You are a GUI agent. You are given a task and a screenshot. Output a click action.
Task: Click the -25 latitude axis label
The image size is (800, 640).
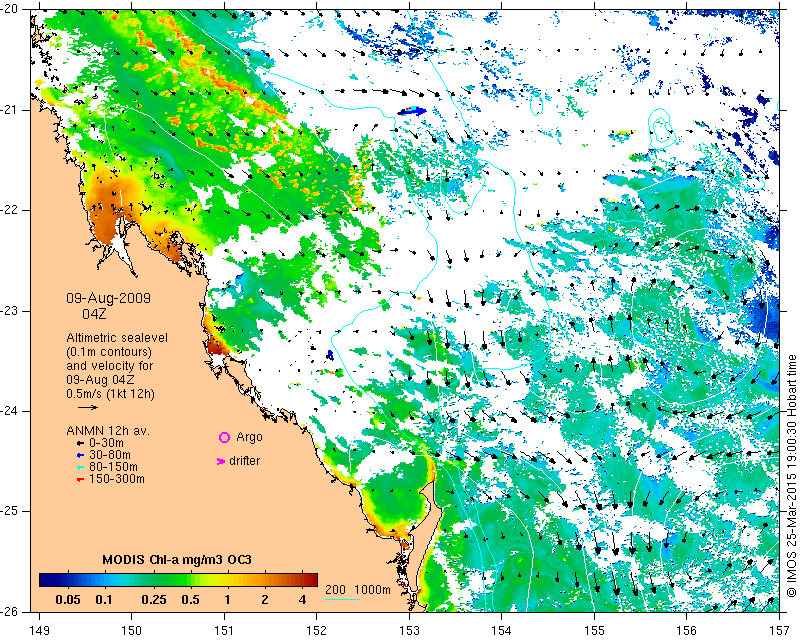point(10,511)
